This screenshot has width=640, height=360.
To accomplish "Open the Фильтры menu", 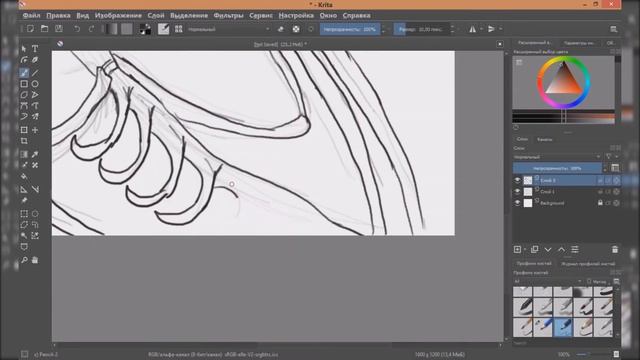I will (x=228, y=16).
